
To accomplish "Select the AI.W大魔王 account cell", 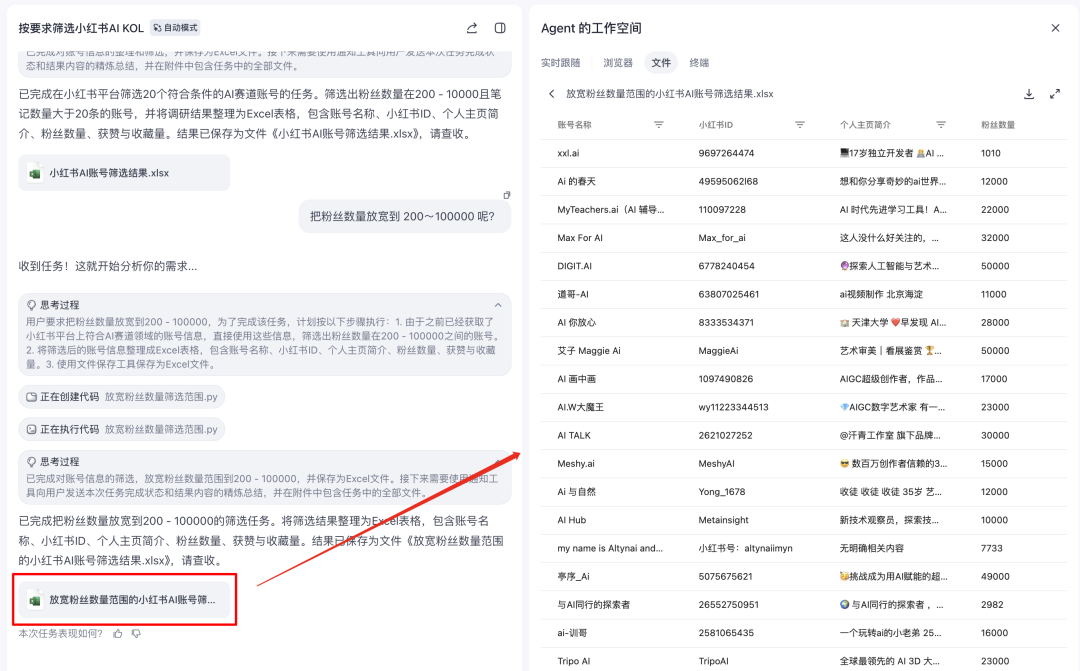I will click(x=581, y=407).
